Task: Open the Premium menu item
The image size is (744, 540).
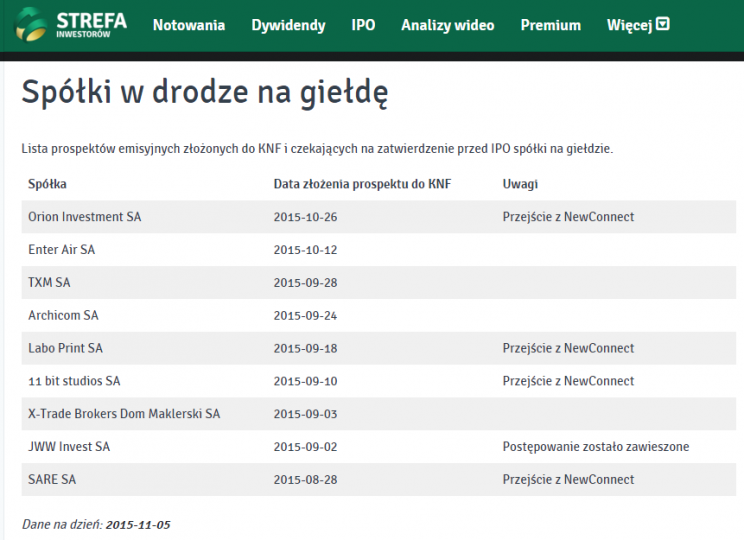Action: click(551, 25)
